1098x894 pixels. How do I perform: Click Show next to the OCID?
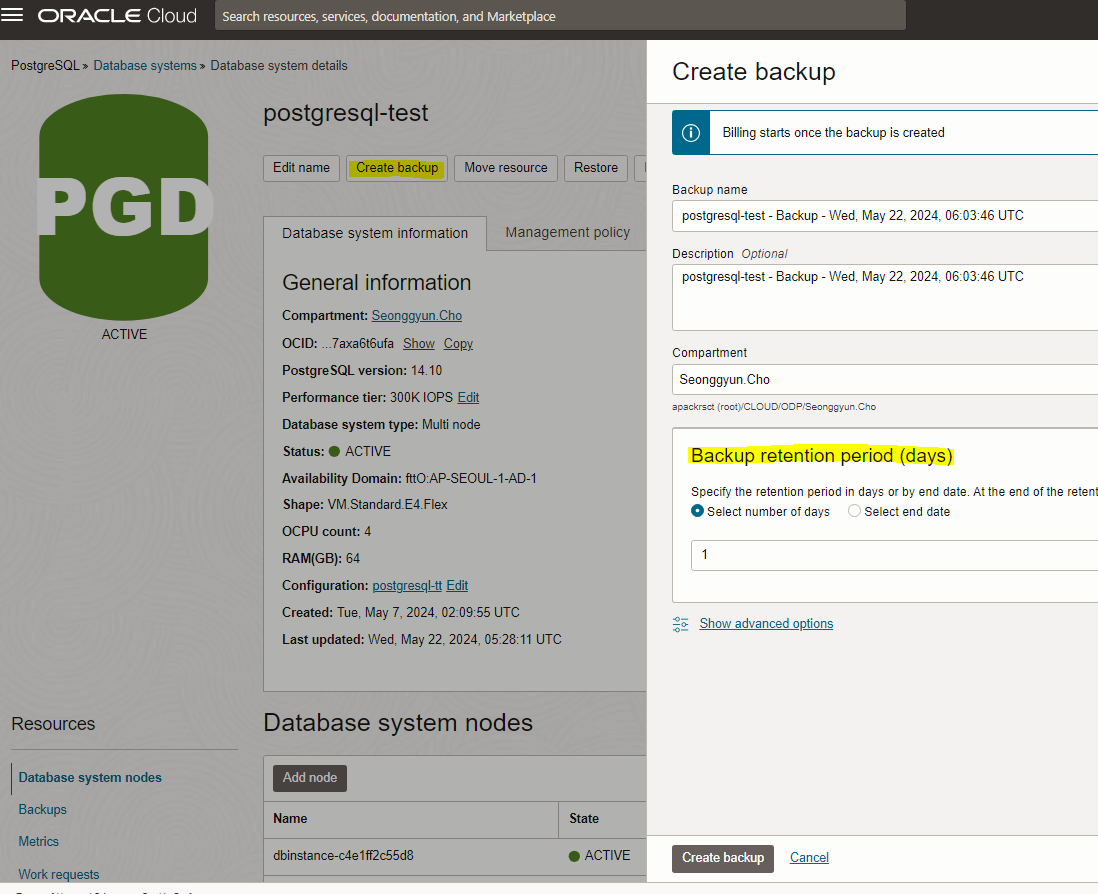click(x=419, y=344)
